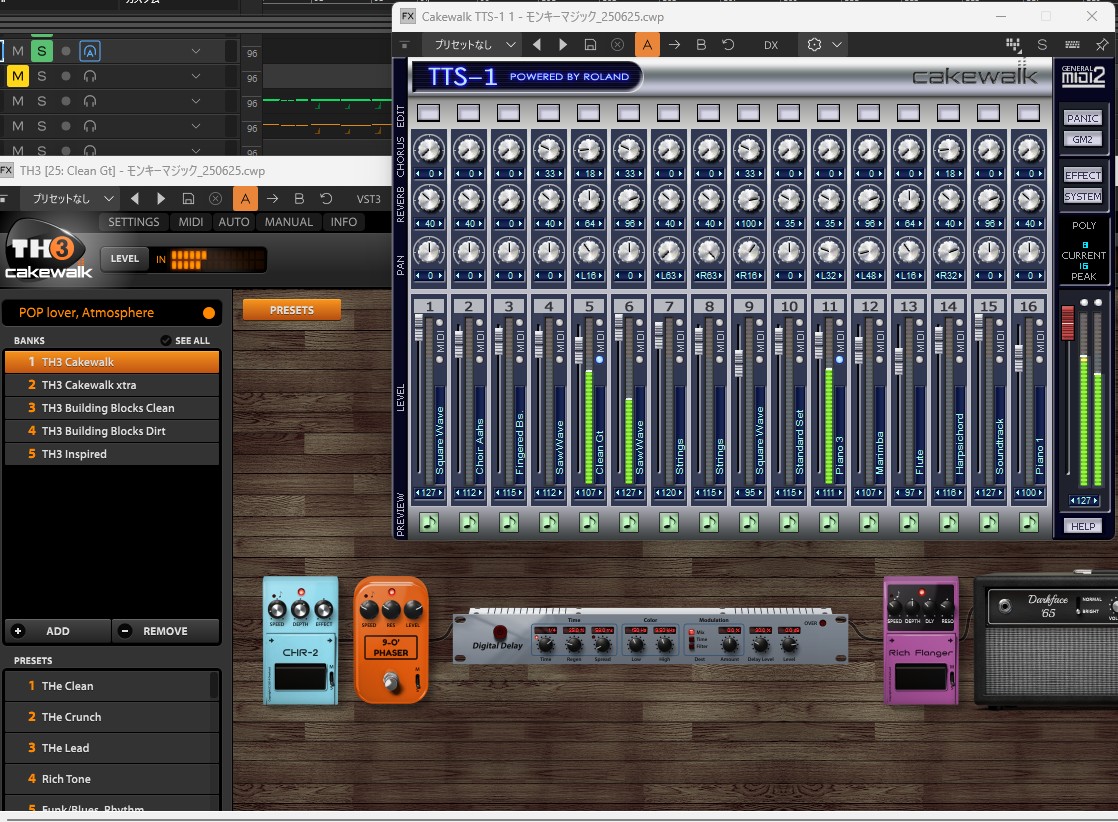The image size is (1118, 822).
Task: Open the POP lover, Atmosphere preset selector
Action: click(112, 312)
